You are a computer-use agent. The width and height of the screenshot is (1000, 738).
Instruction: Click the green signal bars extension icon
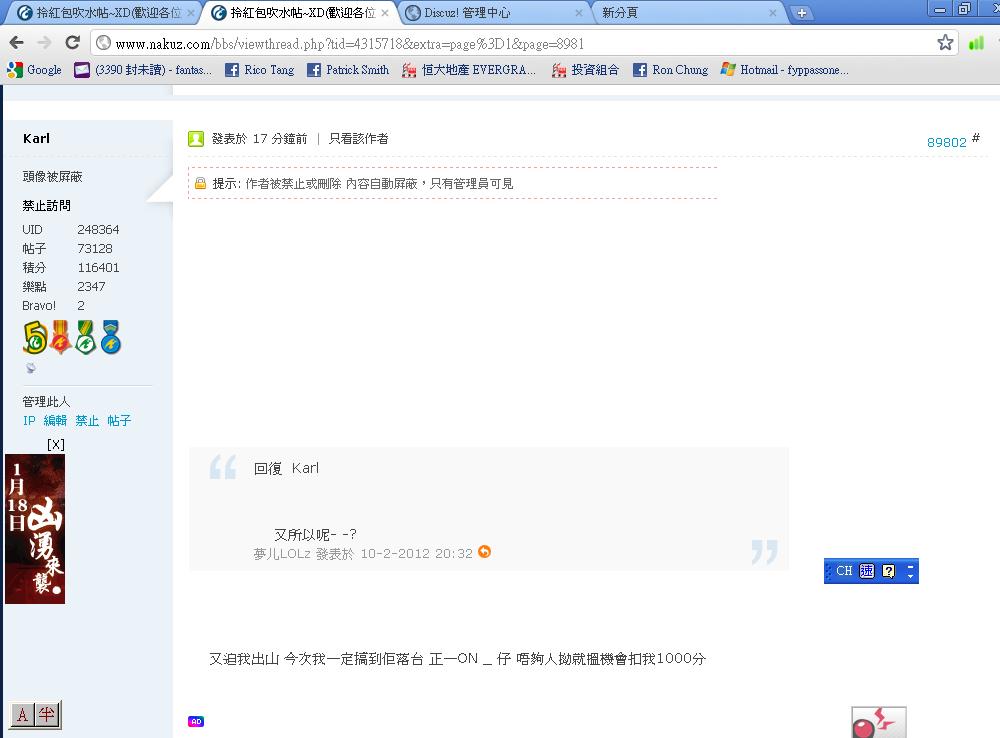(976, 43)
